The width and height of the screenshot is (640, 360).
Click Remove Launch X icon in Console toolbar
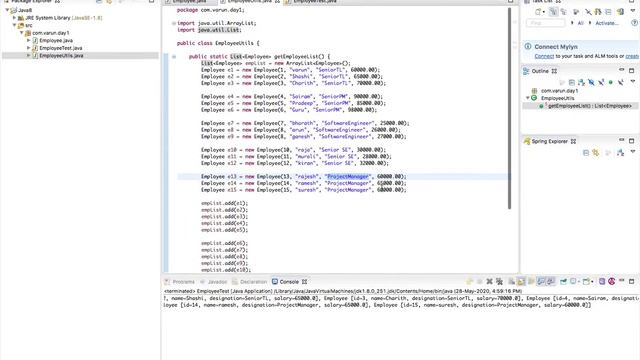(489, 281)
